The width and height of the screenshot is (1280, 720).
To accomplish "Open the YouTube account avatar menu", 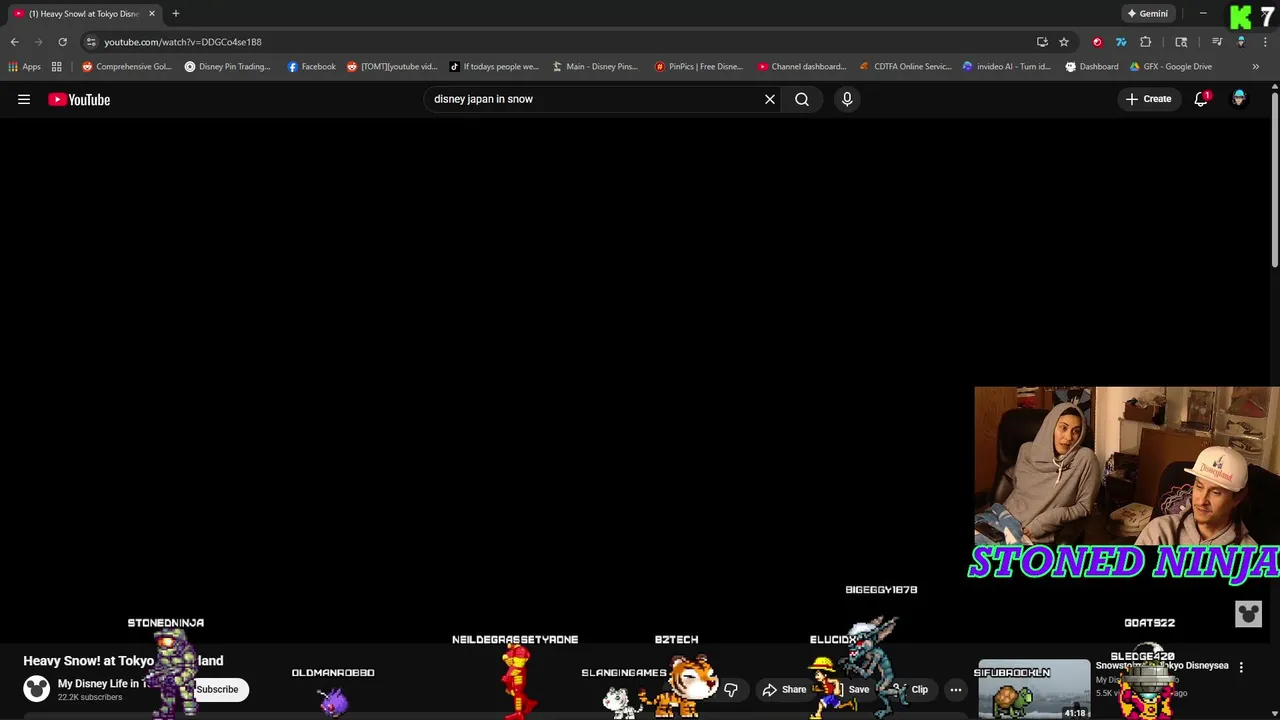I will point(1239,99).
